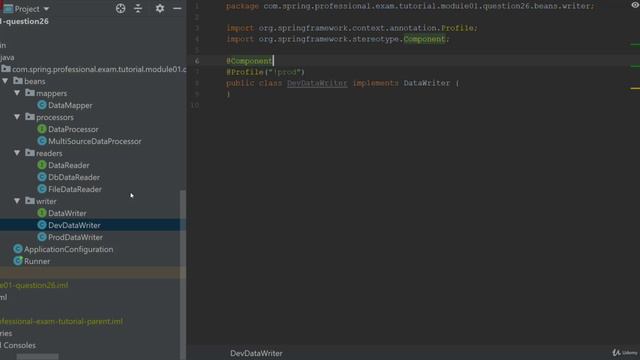Select DataWriter interface in tree
640x360 pixels.
(67, 213)
